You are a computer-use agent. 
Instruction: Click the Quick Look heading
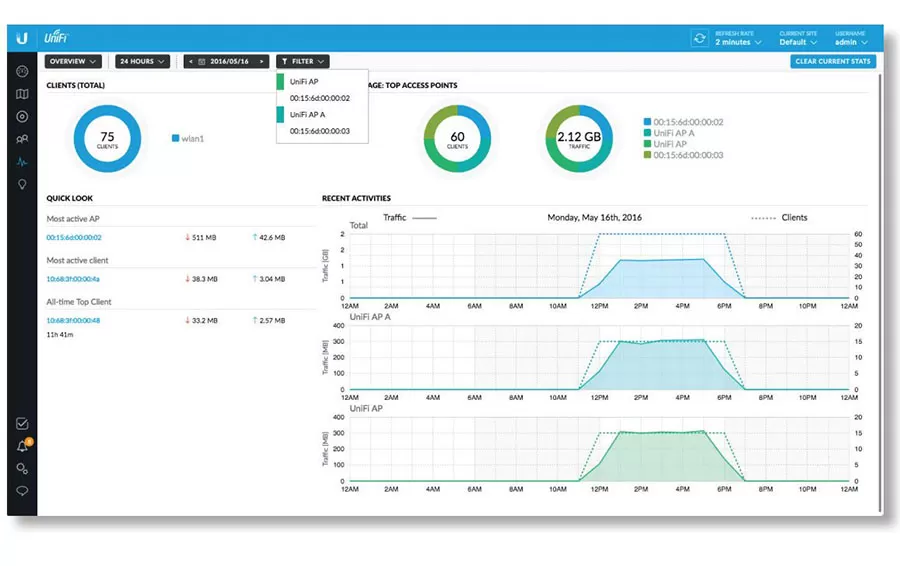click(x=69, y=198)
